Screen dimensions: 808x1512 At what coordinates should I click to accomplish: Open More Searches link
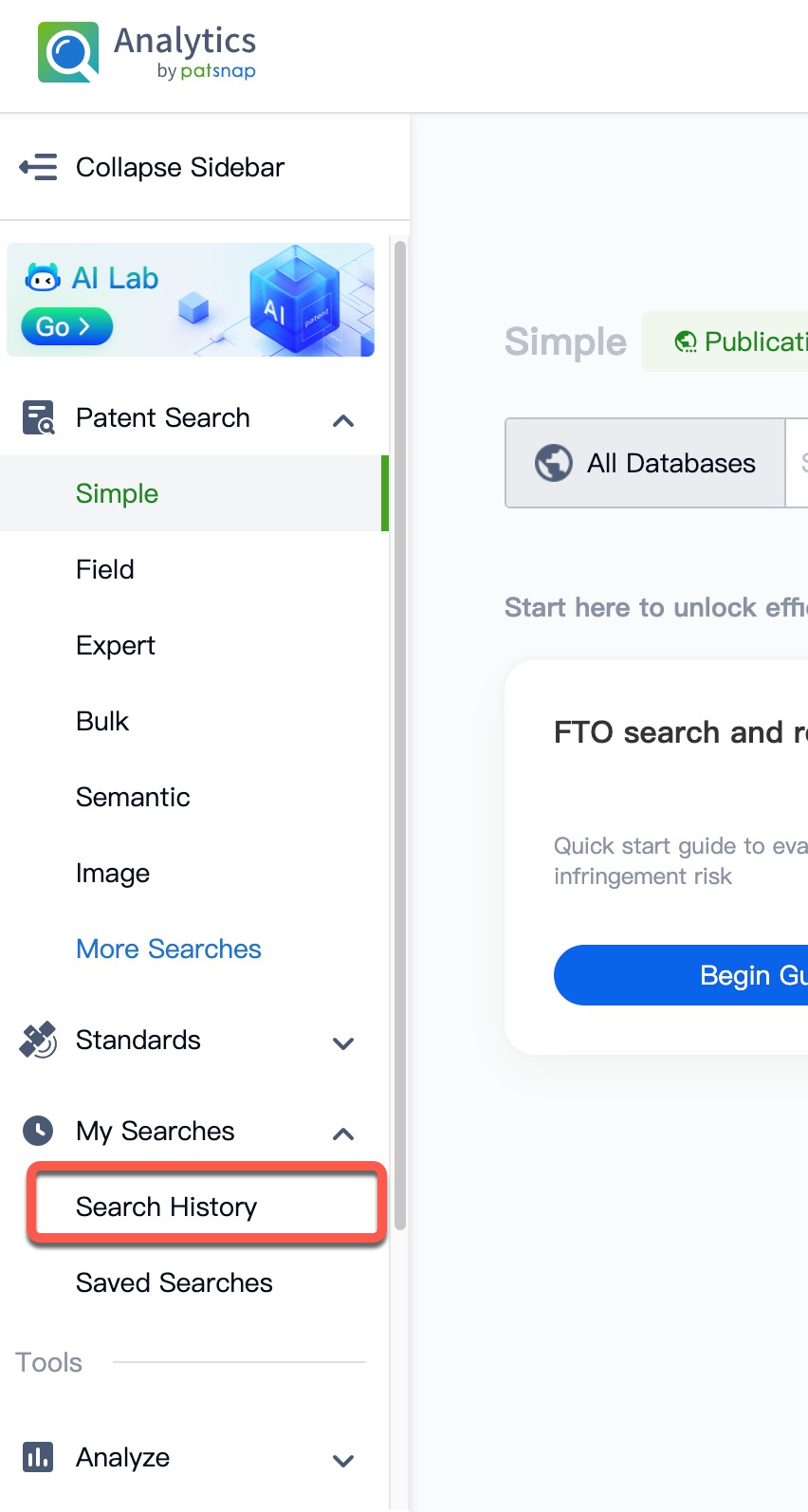[x=168, y=949]
